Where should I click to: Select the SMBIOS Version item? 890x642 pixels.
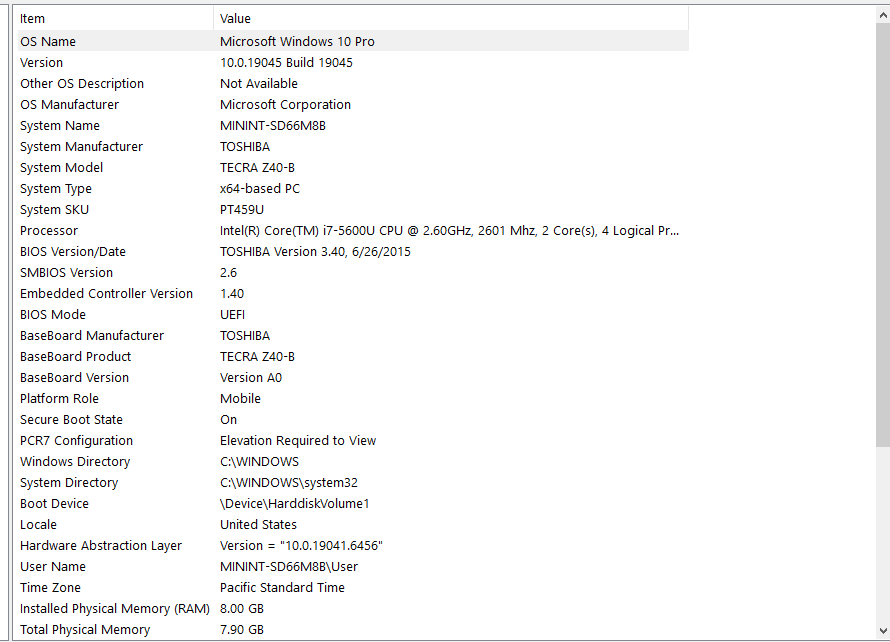pyautogui.click(x=66, y=272)
